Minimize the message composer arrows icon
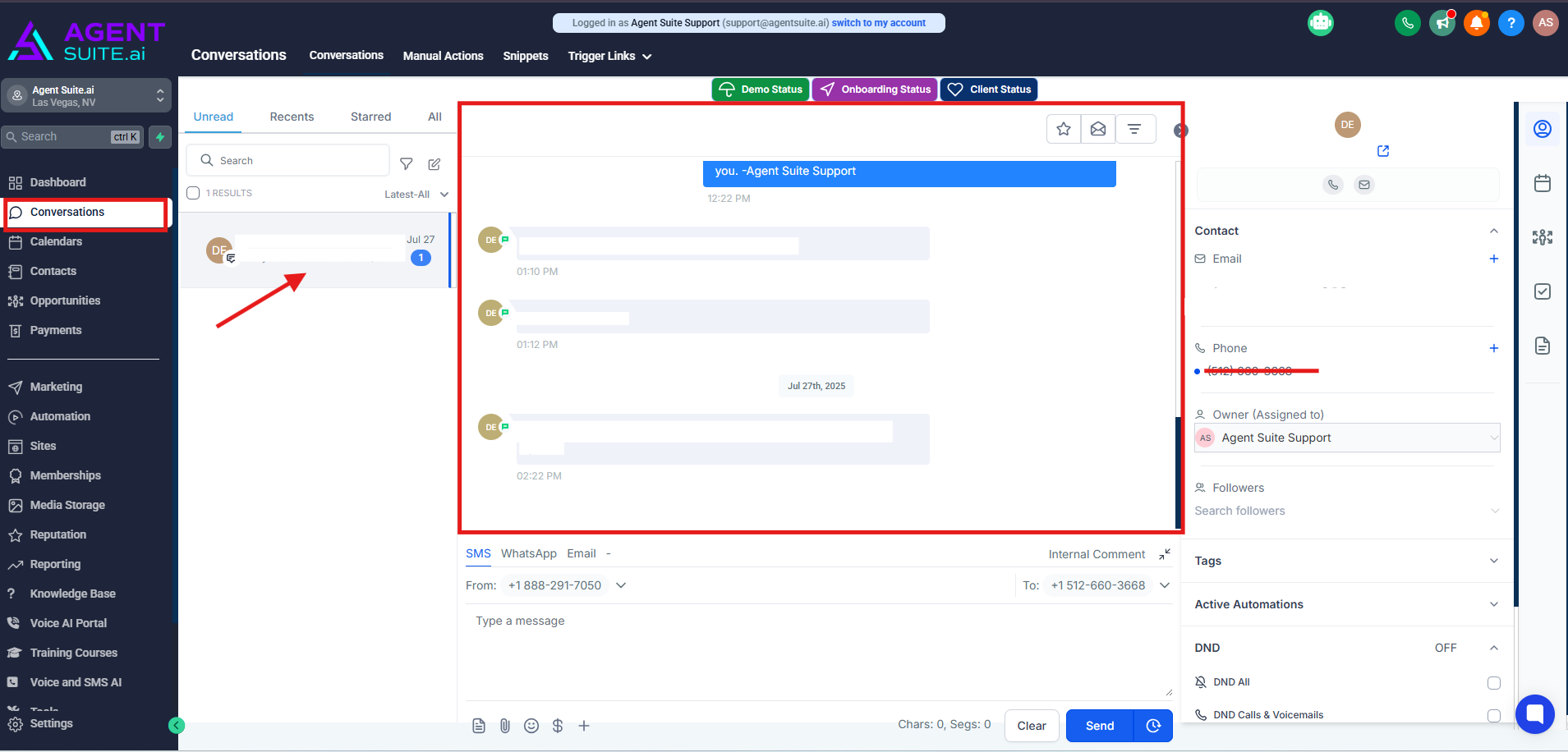1568x752 pixels. (x=1165, y=555)
